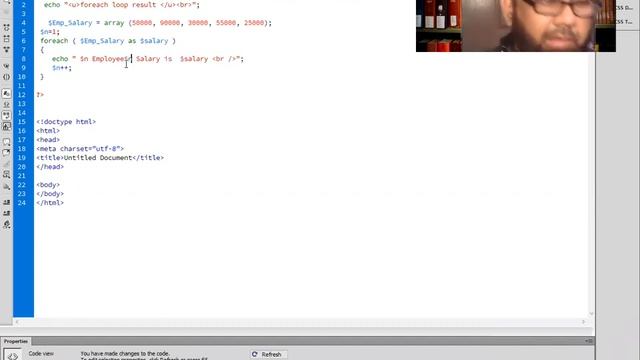Click the horizontal scrollbar right arrow

(x=583, y=322)
